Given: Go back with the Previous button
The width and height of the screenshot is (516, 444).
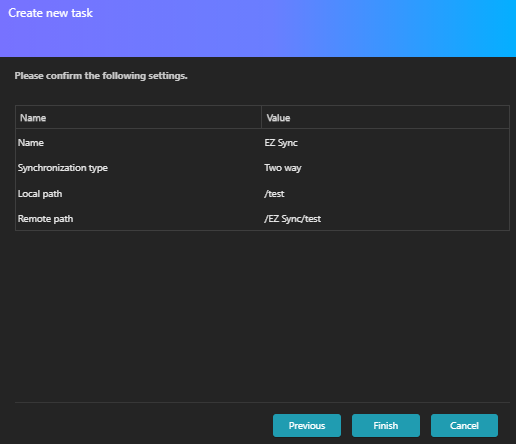Looking at the screenshot, I should pos(307,425).
